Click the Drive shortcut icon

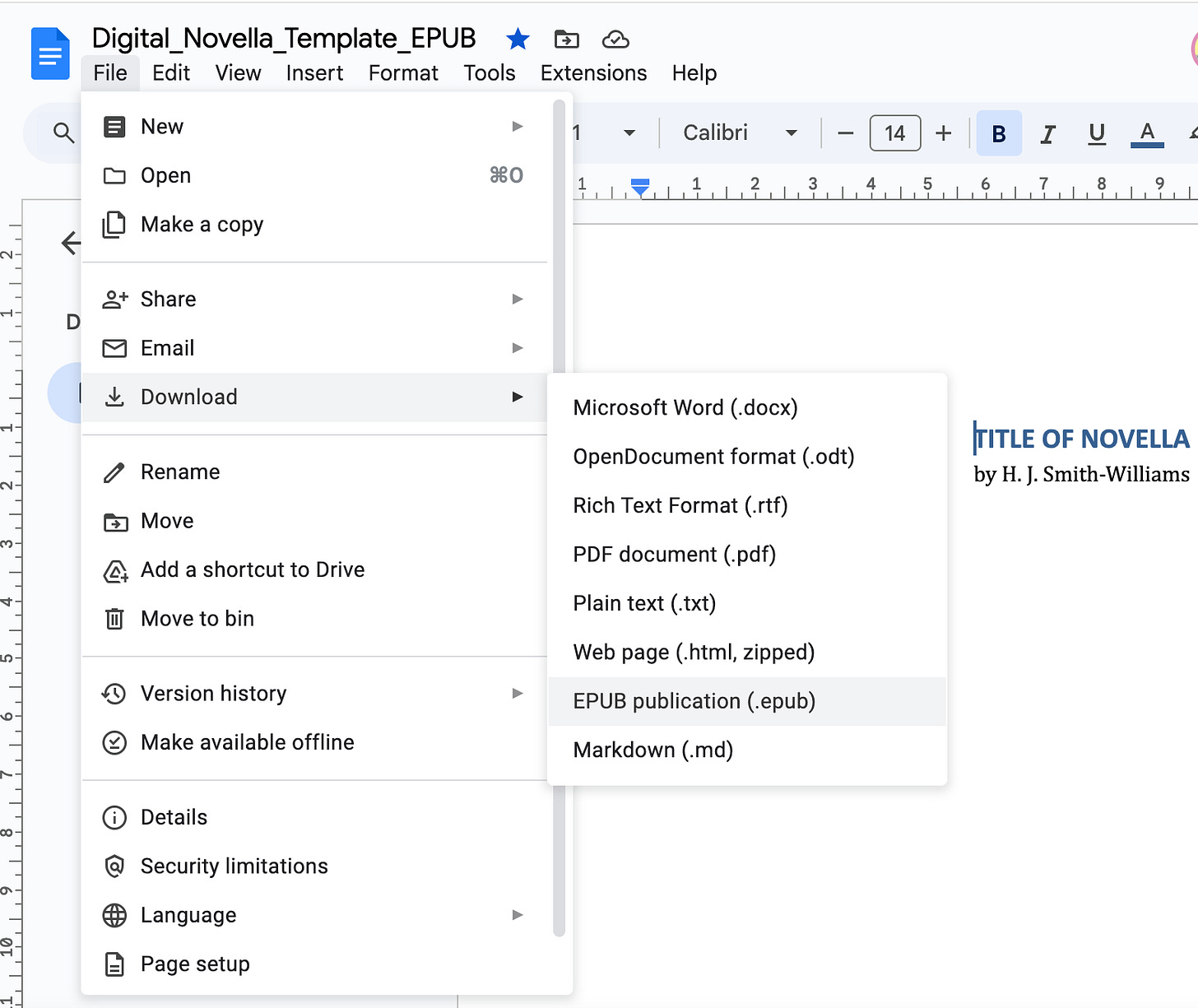[x=115, y=571]
